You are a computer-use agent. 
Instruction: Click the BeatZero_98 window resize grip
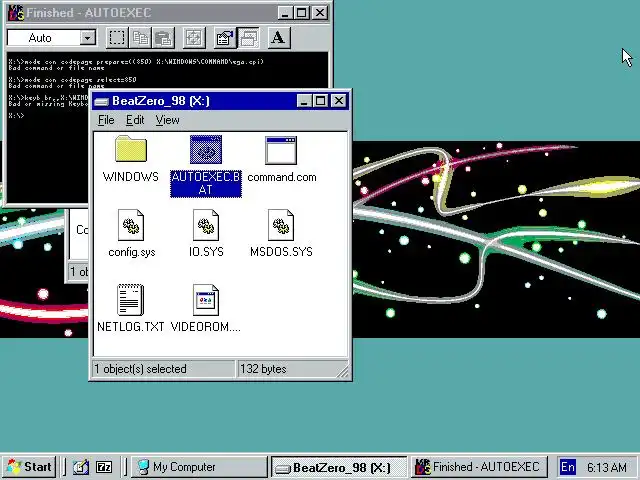(343, 371)
